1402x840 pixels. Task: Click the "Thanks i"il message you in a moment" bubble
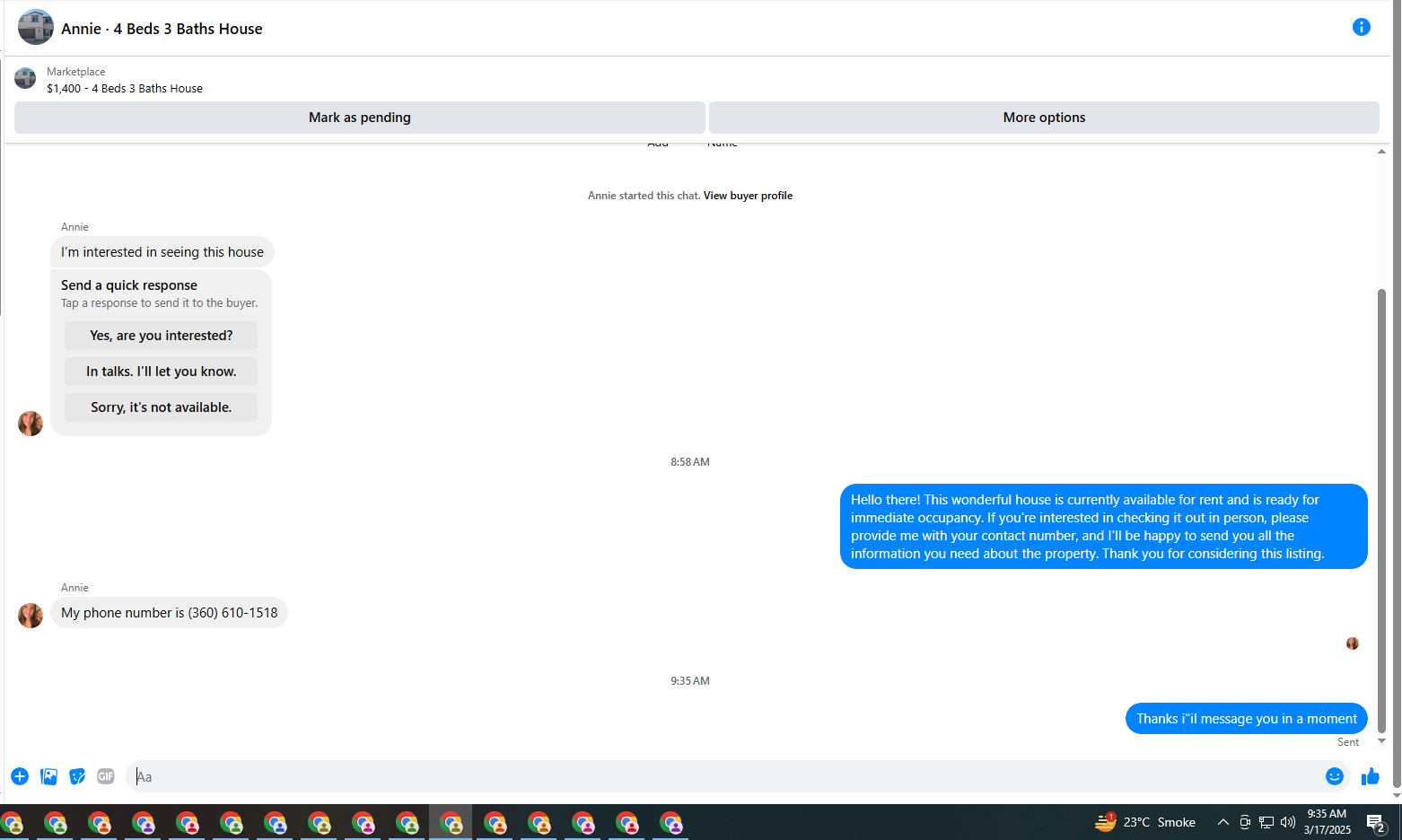[1247, 719]
